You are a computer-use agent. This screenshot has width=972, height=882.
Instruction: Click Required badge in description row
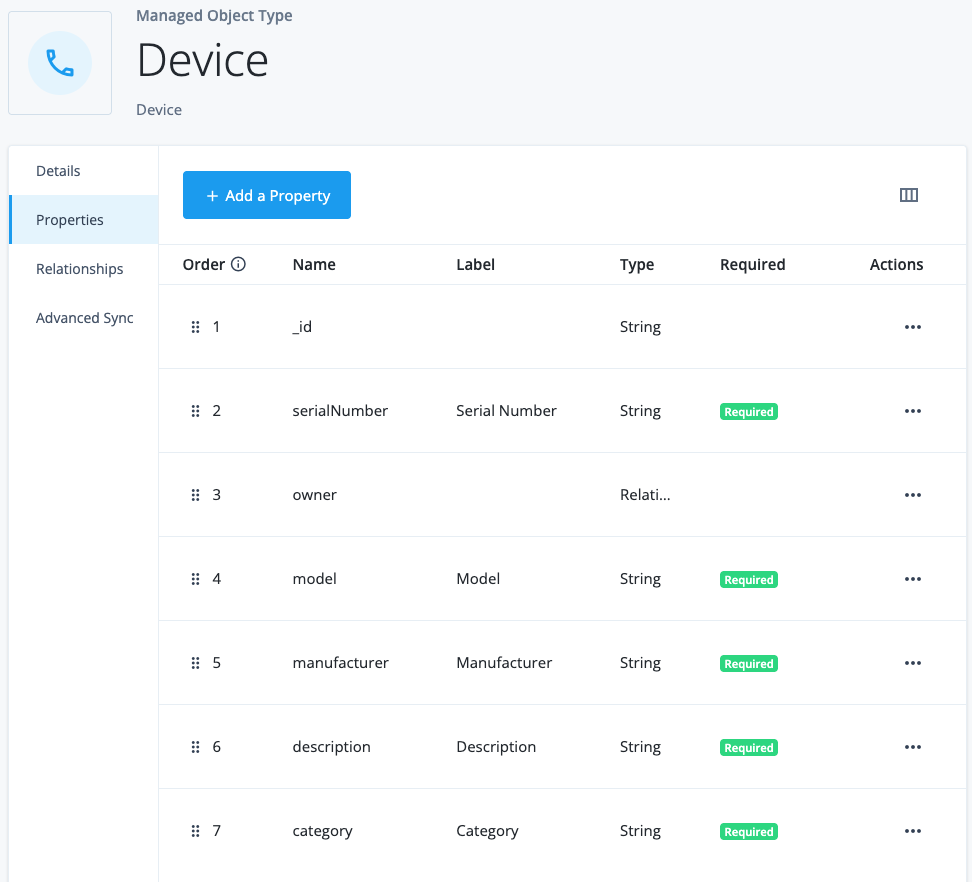(x=749, y=747)
